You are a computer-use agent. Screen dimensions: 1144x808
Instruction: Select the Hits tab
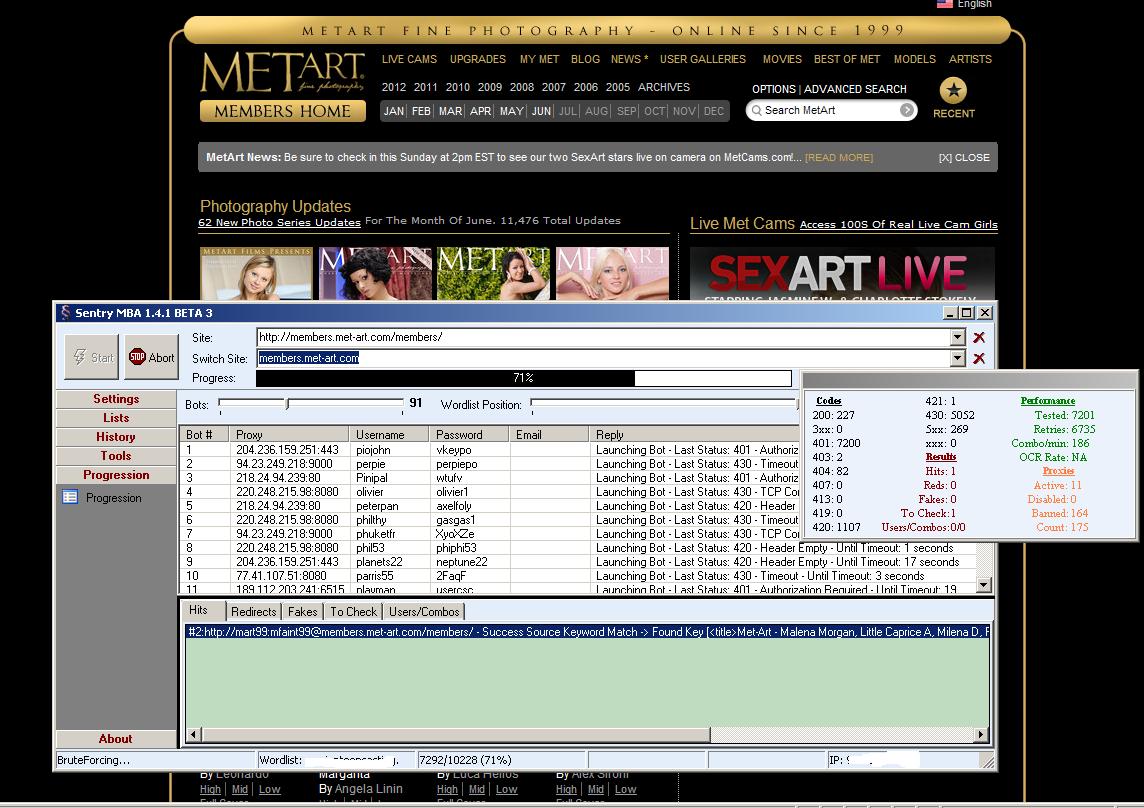click(198, 610)
